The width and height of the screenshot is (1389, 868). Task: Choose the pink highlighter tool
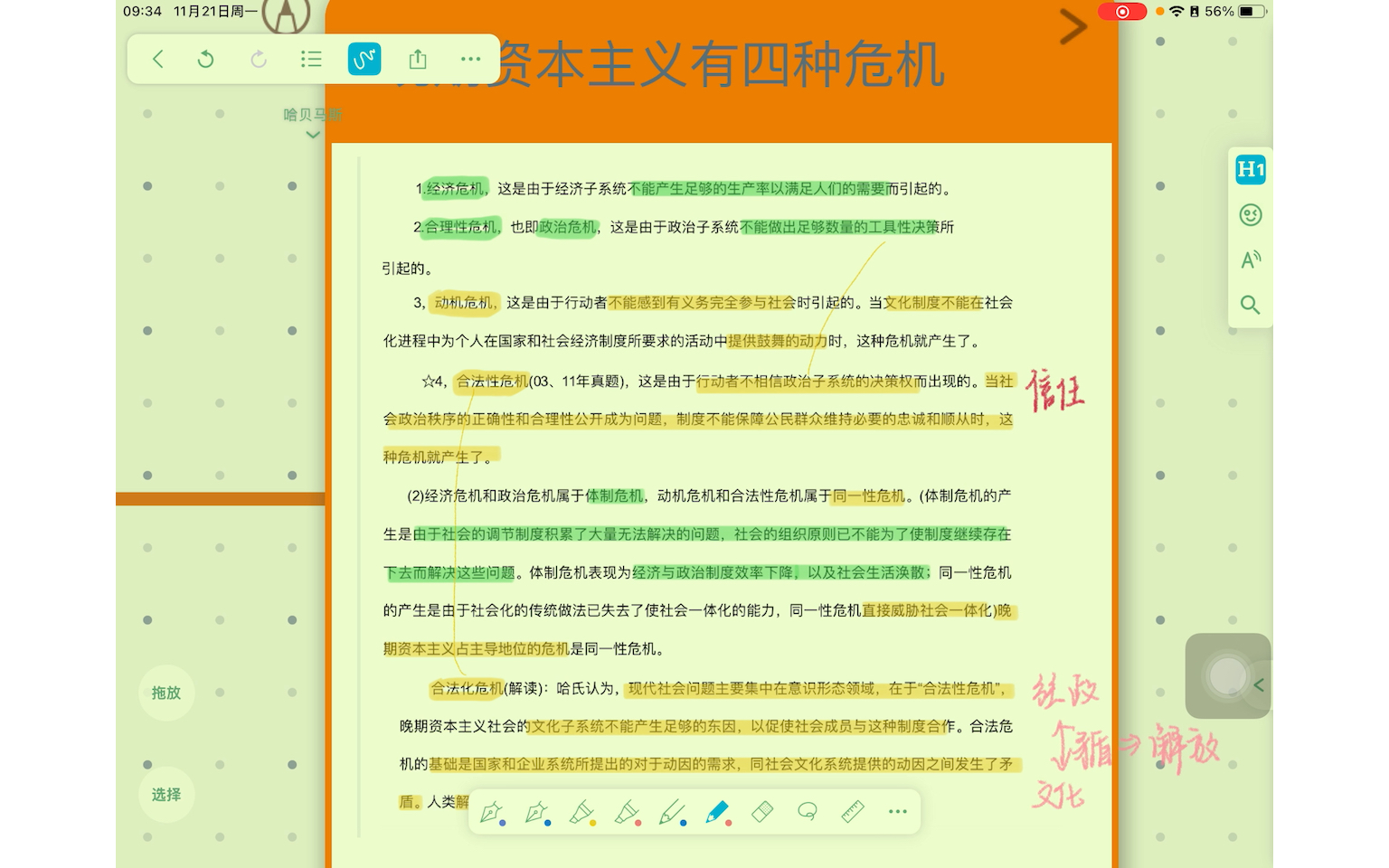pyautogui.click(x=628, y=812)
